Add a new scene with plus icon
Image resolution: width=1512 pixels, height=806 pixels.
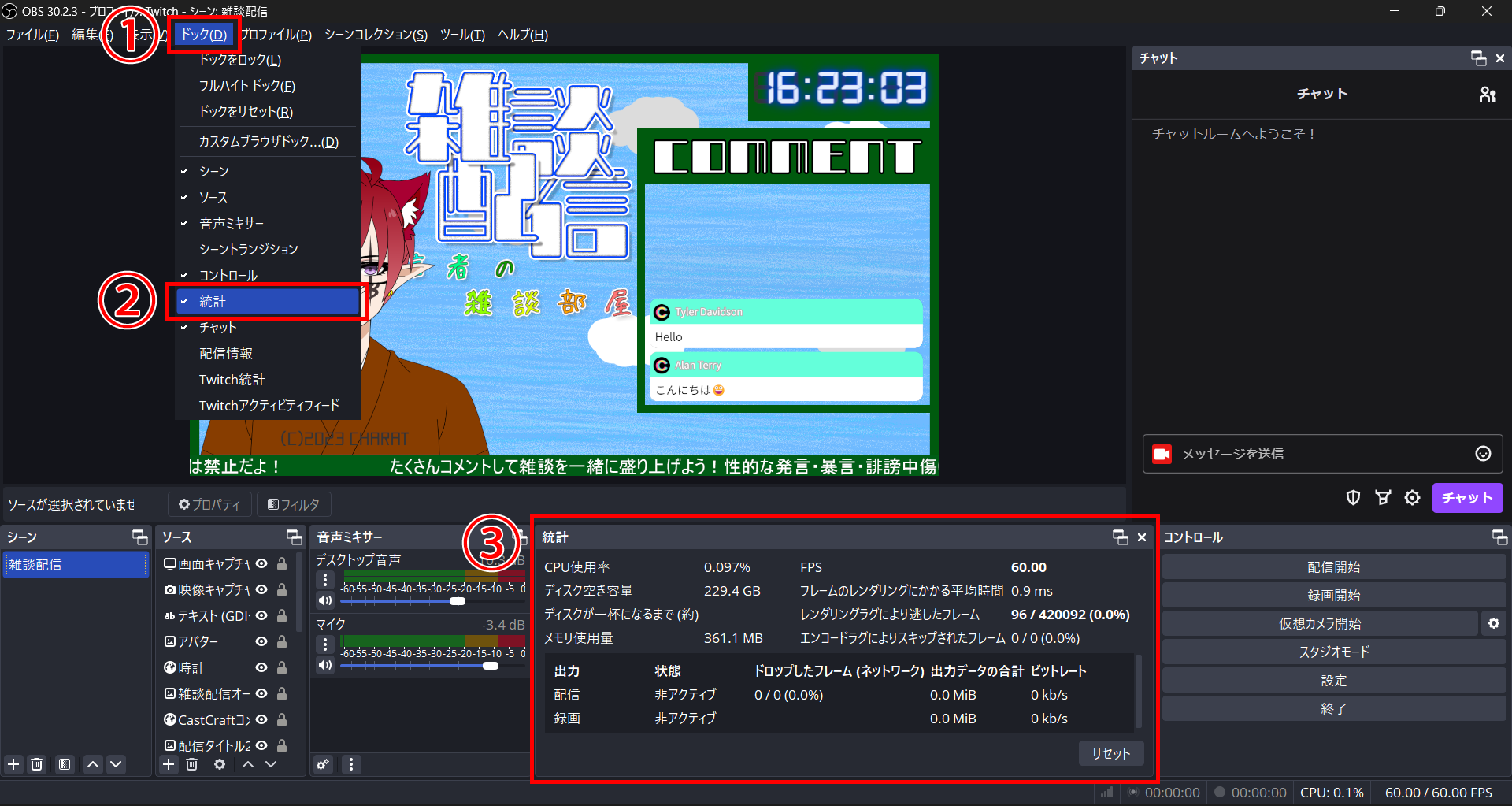(x=13, y=764)
